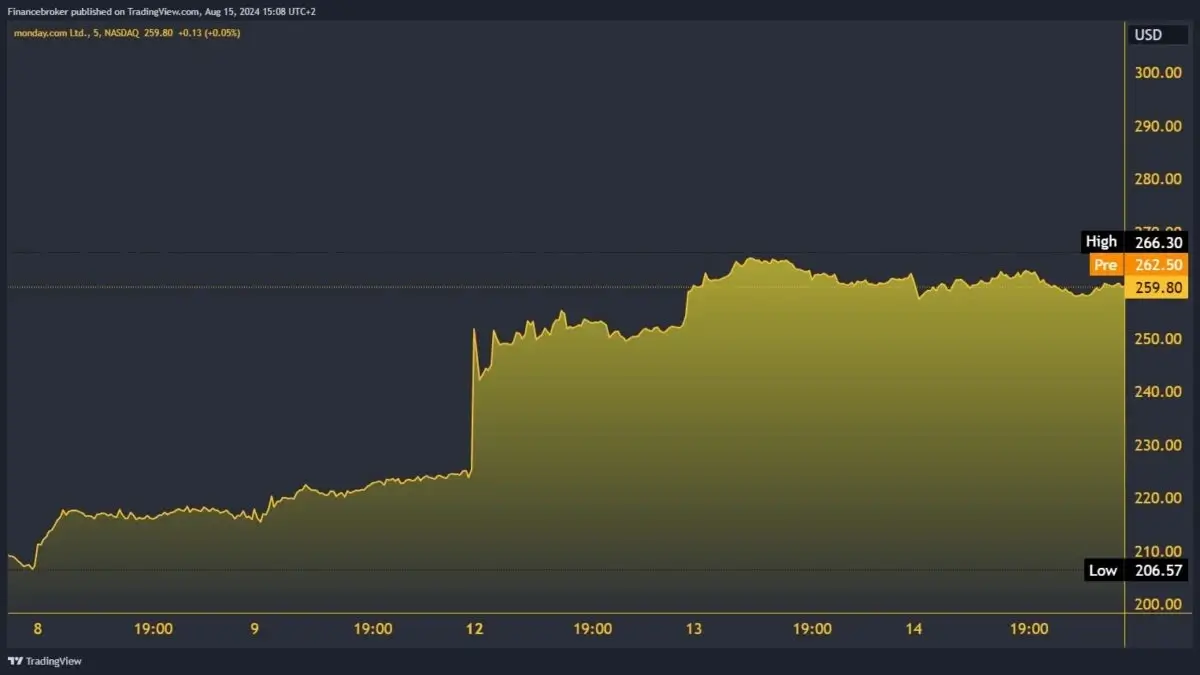Click the 300.00 level on price scale

point(1157,72)
